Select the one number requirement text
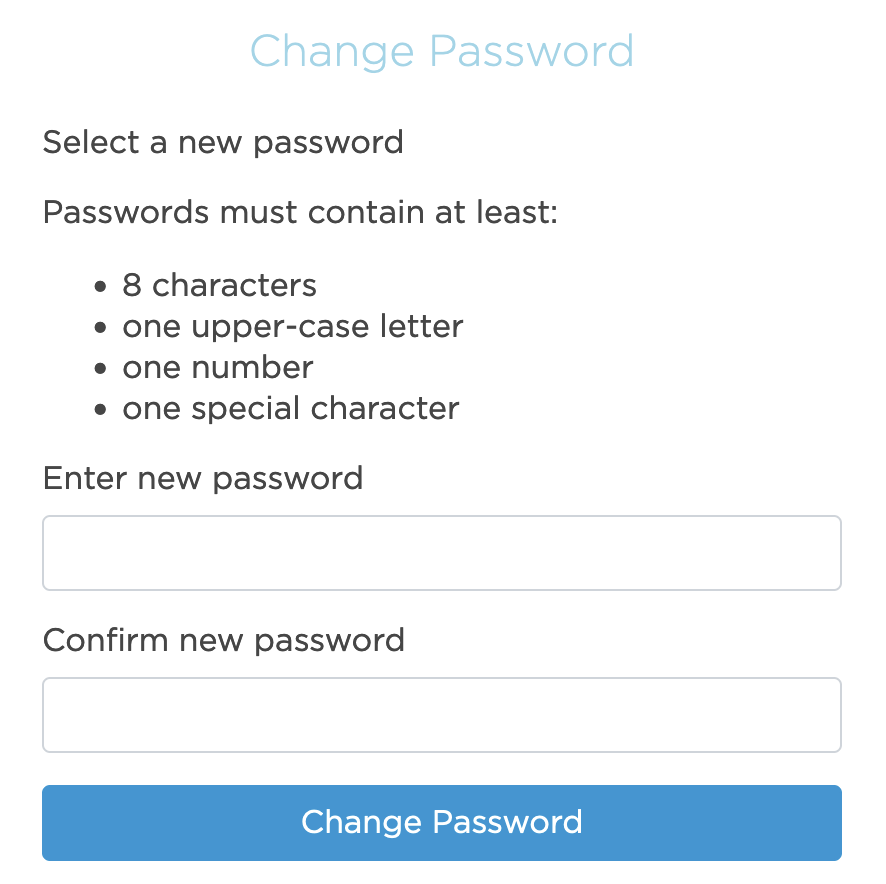 [x=218, y=367]
